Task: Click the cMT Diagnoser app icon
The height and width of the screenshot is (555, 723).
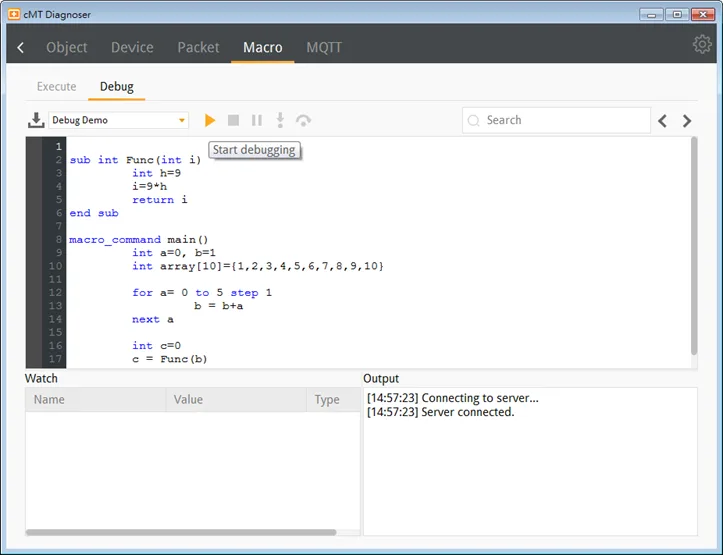Action: coord(14,14)
